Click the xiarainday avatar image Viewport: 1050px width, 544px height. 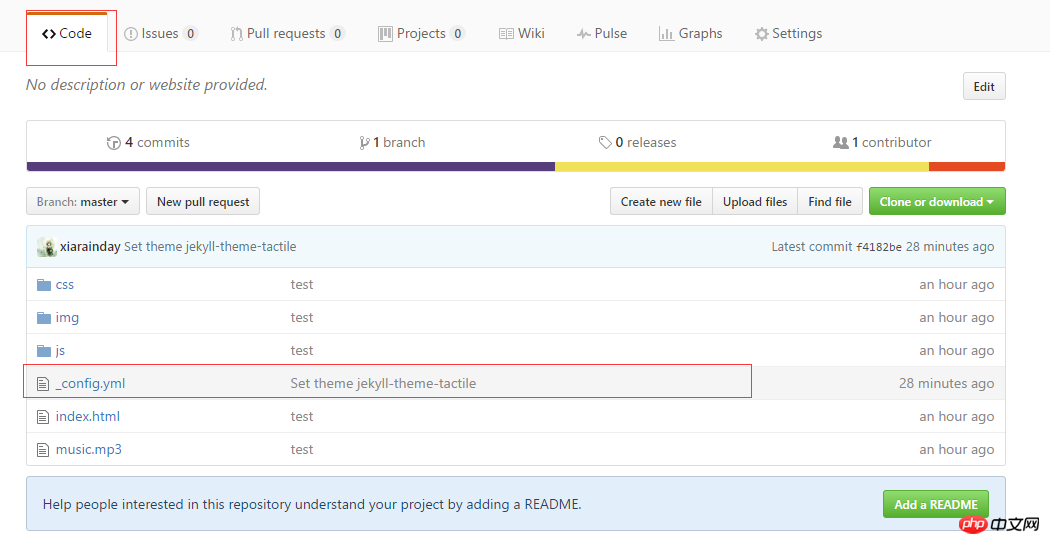pos(46,247)
